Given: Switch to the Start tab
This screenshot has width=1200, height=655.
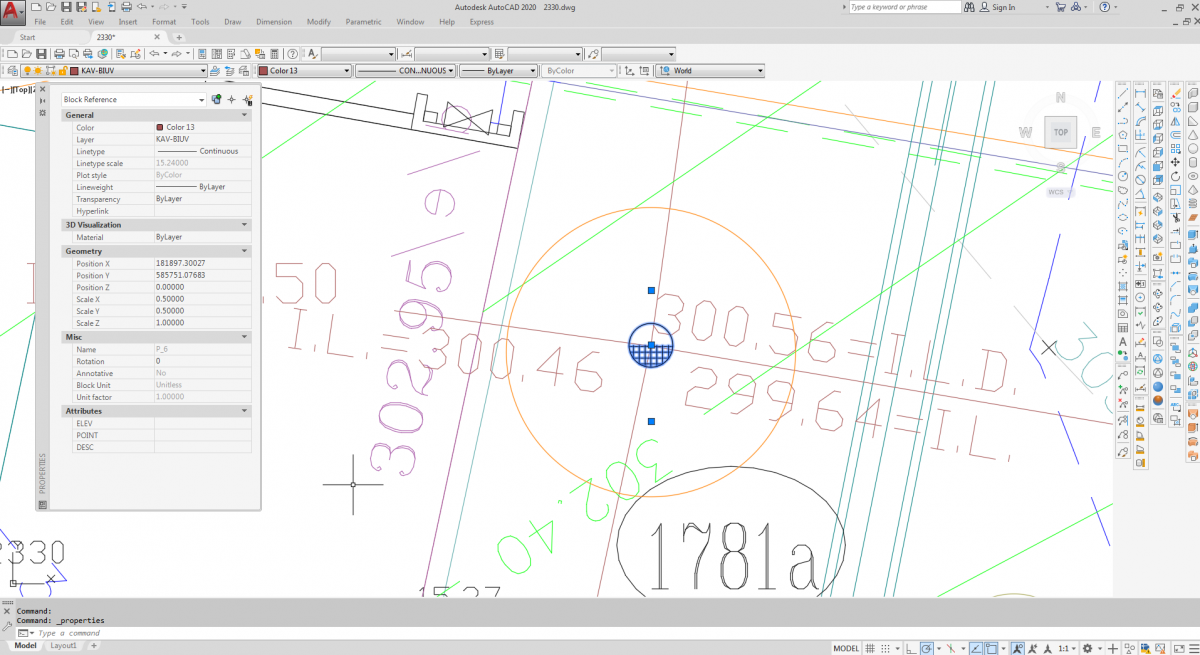Looking at the screenshot, I should [28, 37].
